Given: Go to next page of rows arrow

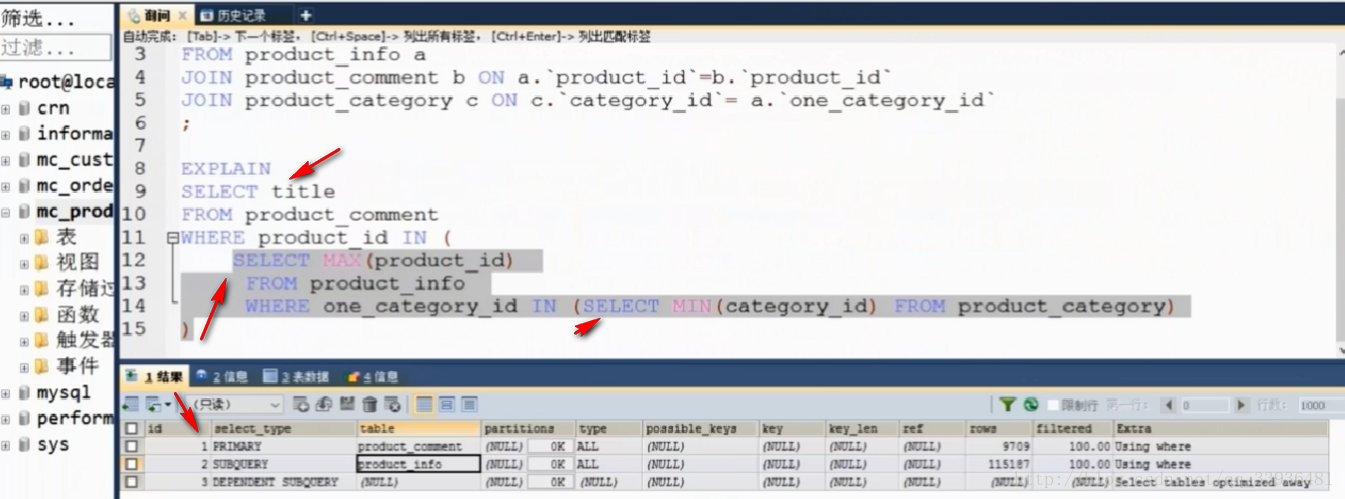Looking at the screenshot, I should tap(1241, 405).
